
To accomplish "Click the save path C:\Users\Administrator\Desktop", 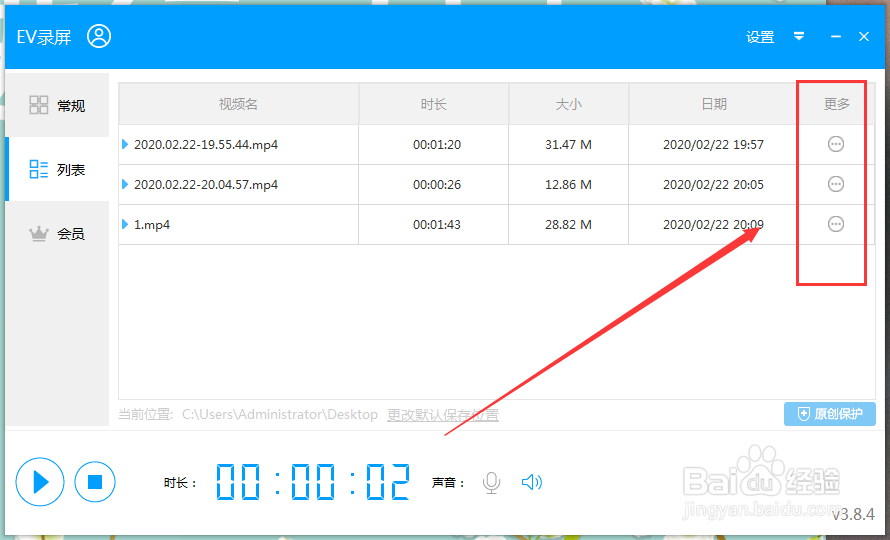I will (280, 415).
